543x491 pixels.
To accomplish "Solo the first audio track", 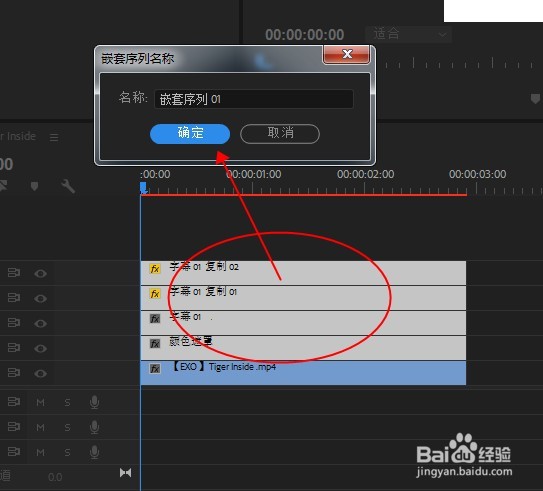I will point(68,402).
